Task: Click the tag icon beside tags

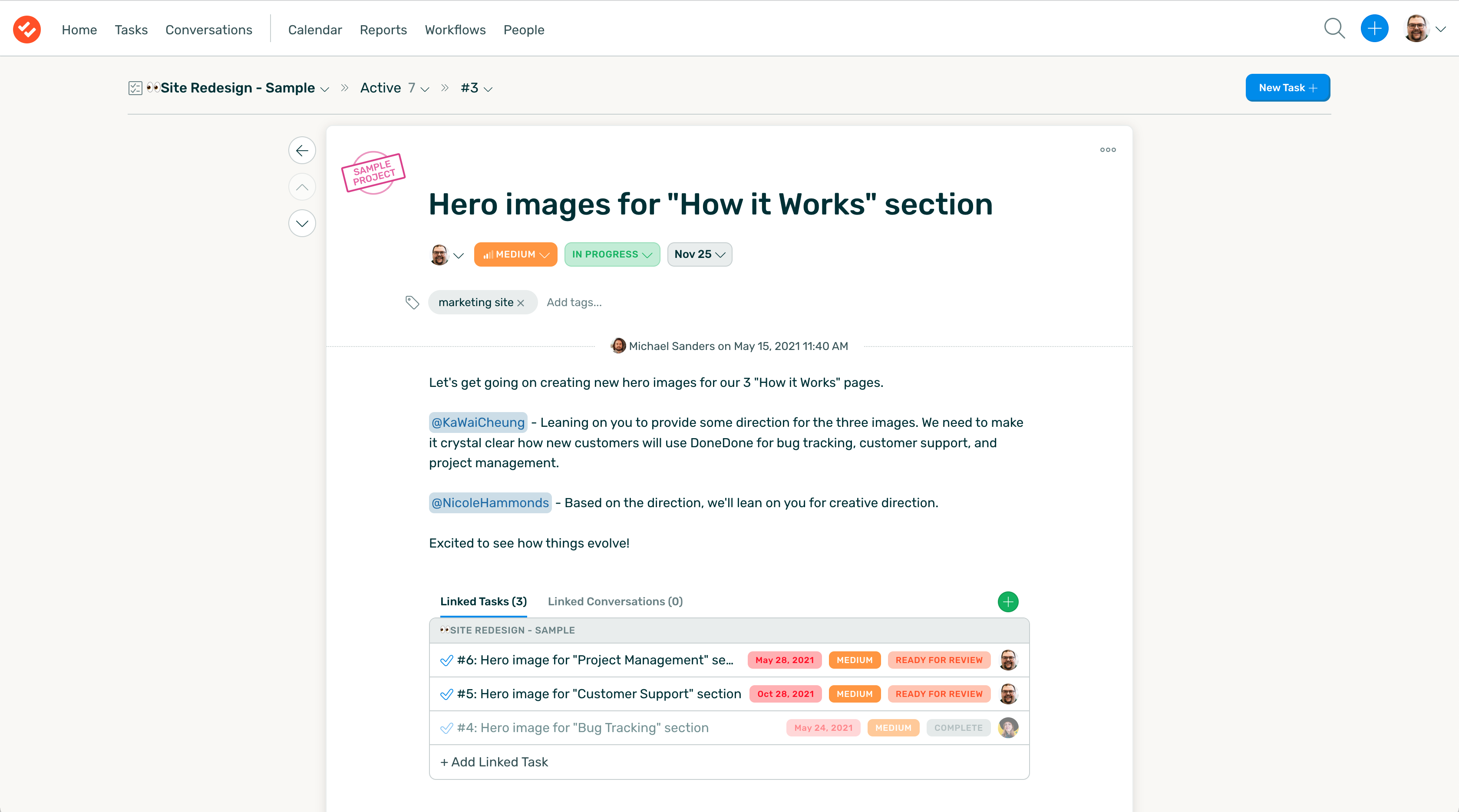Action: point(413,302)
